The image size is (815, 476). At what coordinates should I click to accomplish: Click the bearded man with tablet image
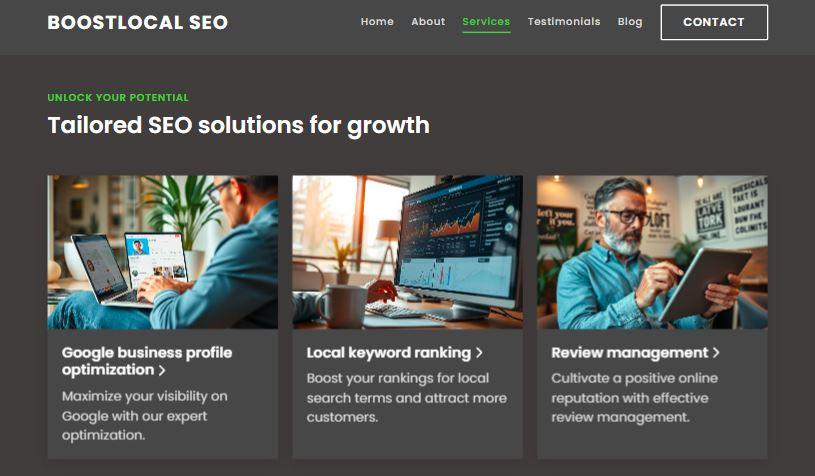point(652,252)
